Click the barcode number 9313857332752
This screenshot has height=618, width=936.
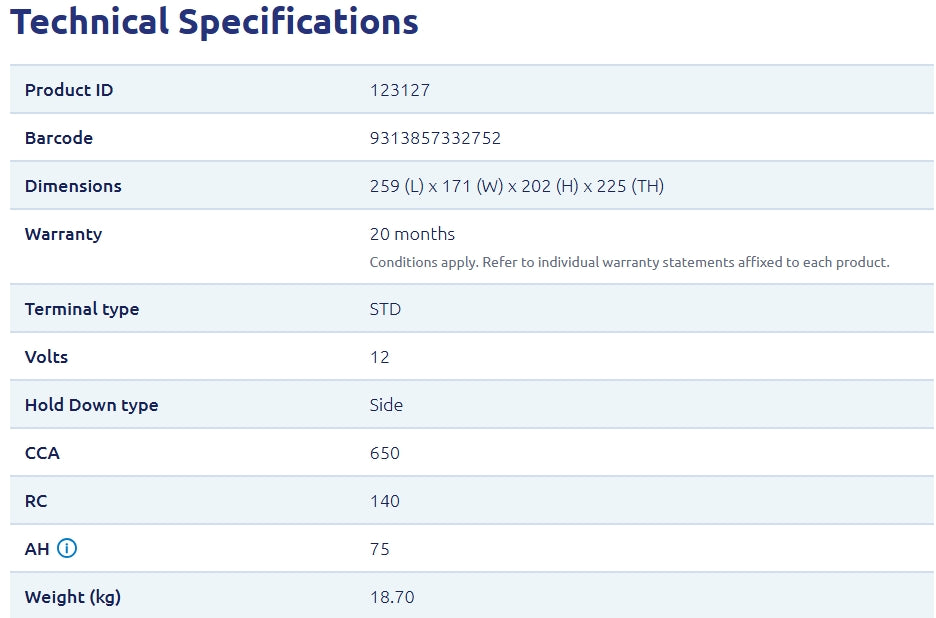click(x=435, y=138)
